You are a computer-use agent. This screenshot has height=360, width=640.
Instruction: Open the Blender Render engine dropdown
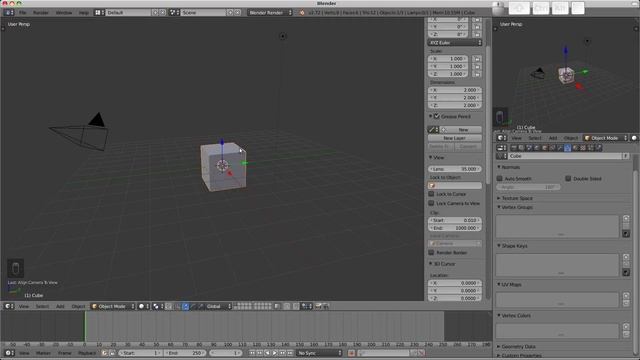(x=270, y=13)
